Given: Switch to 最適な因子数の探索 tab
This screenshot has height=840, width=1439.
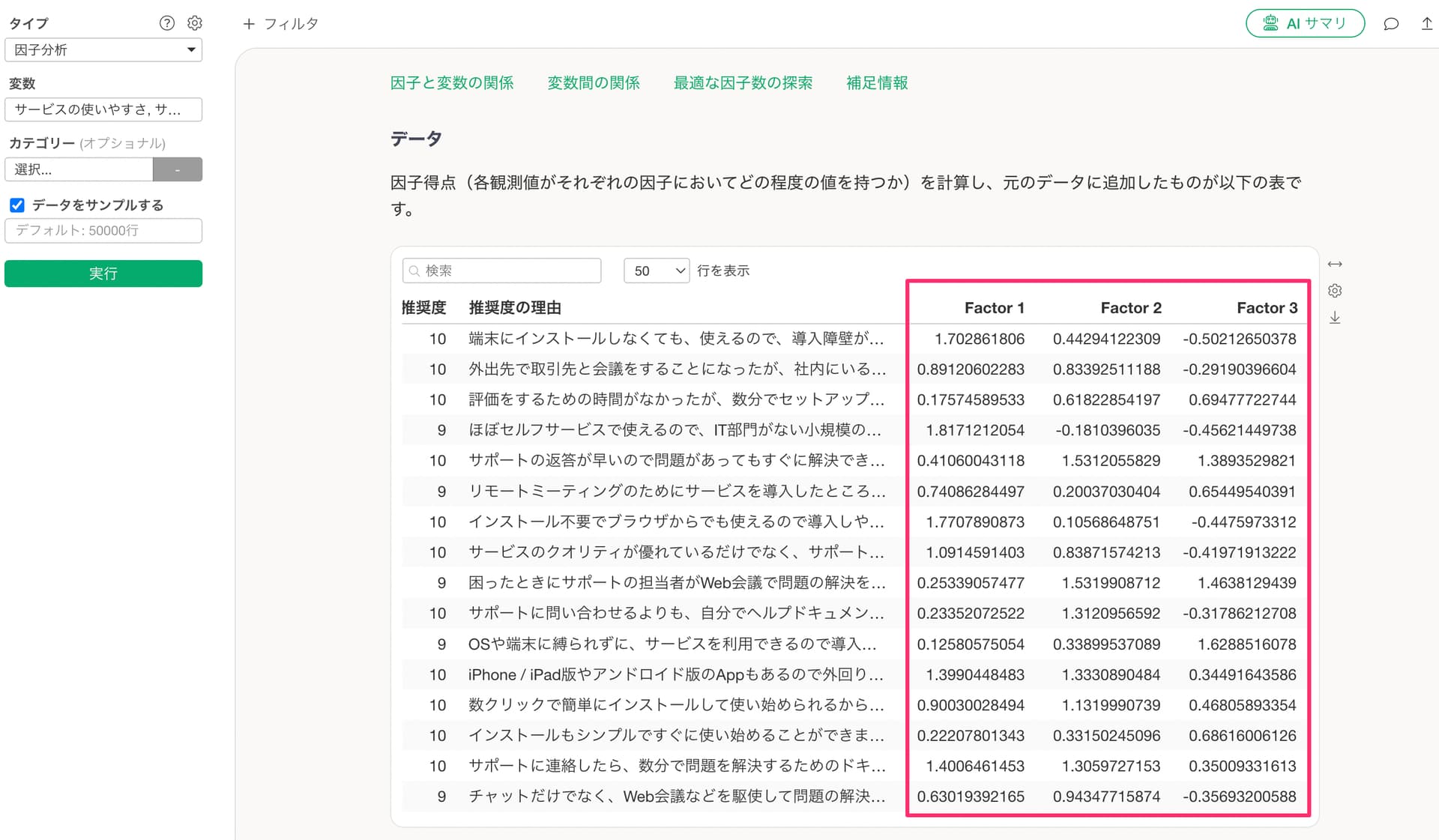Looking at the screenshot, I should point(743,83).
